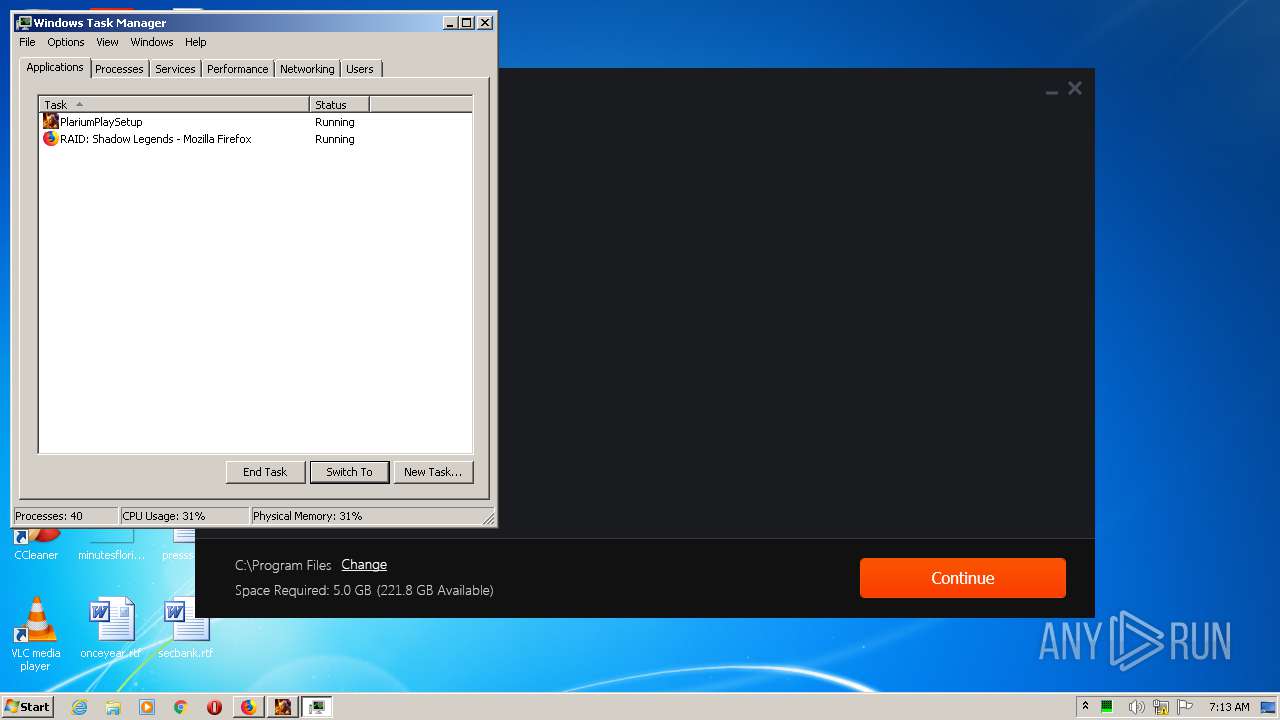Open the network status tray icon

[x=1161, y=707]
